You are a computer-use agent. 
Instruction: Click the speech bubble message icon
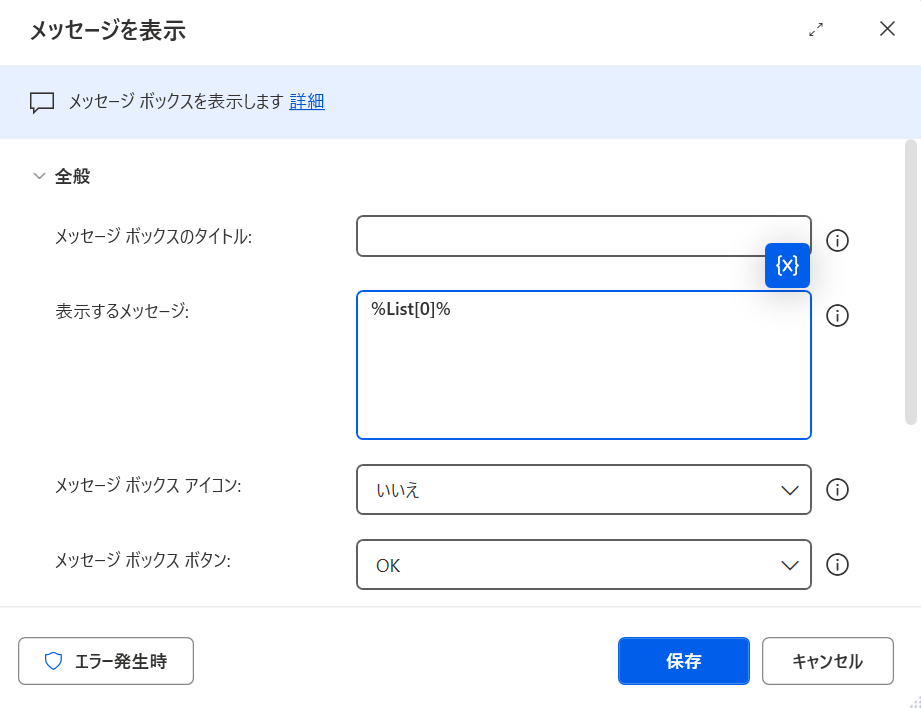pos(41,102)
